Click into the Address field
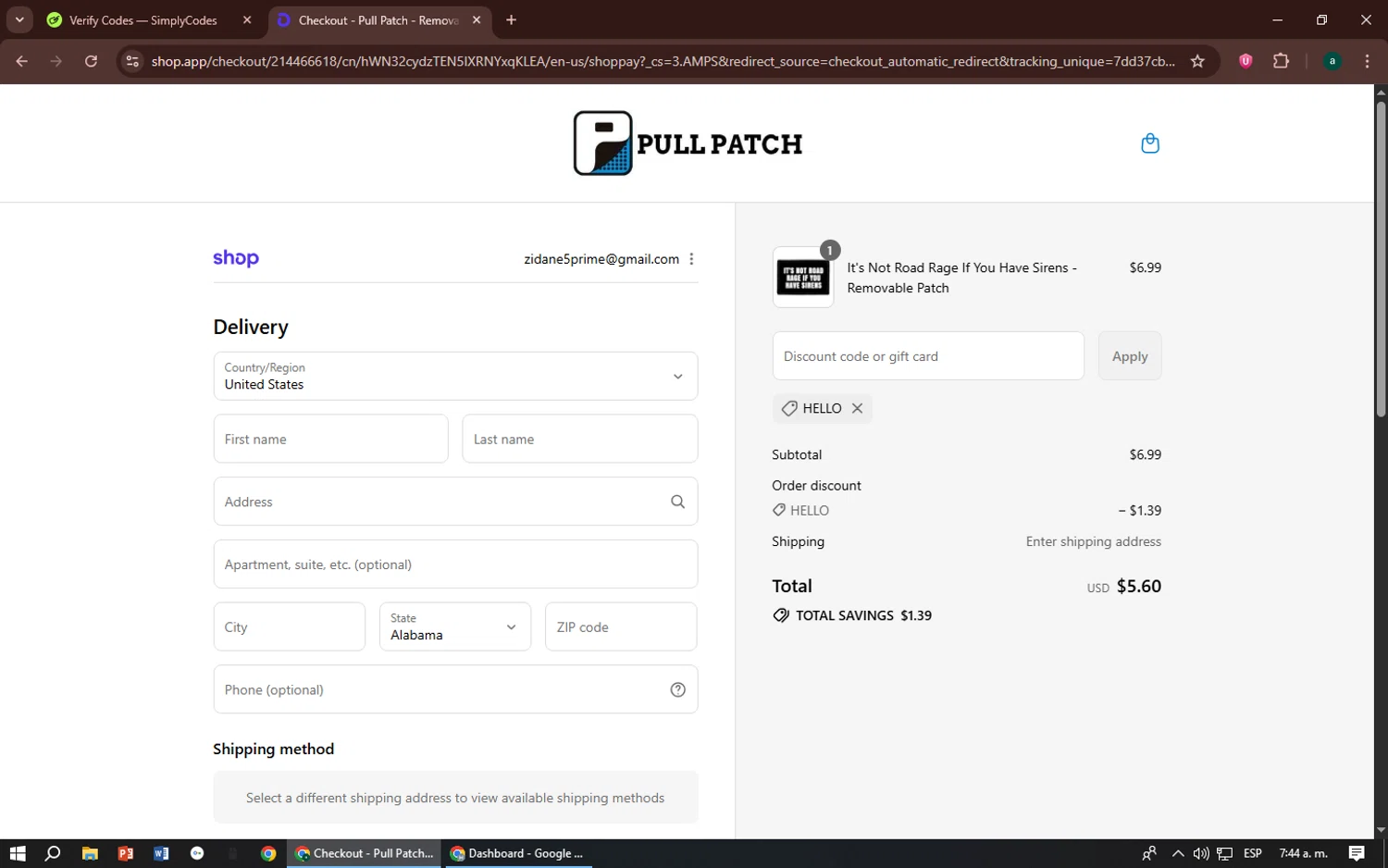This screenshot has height=868, width=1388. tap(455, 502)
